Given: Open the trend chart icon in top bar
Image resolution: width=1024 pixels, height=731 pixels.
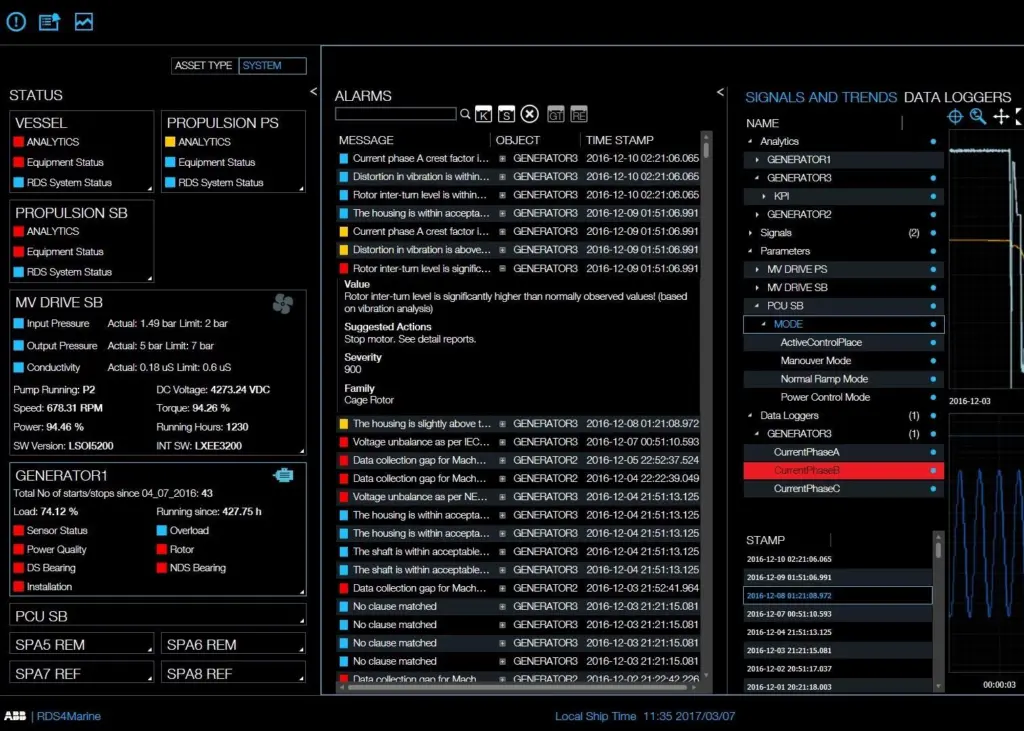Looking at the screenshot, I should (x=84, y=22).
